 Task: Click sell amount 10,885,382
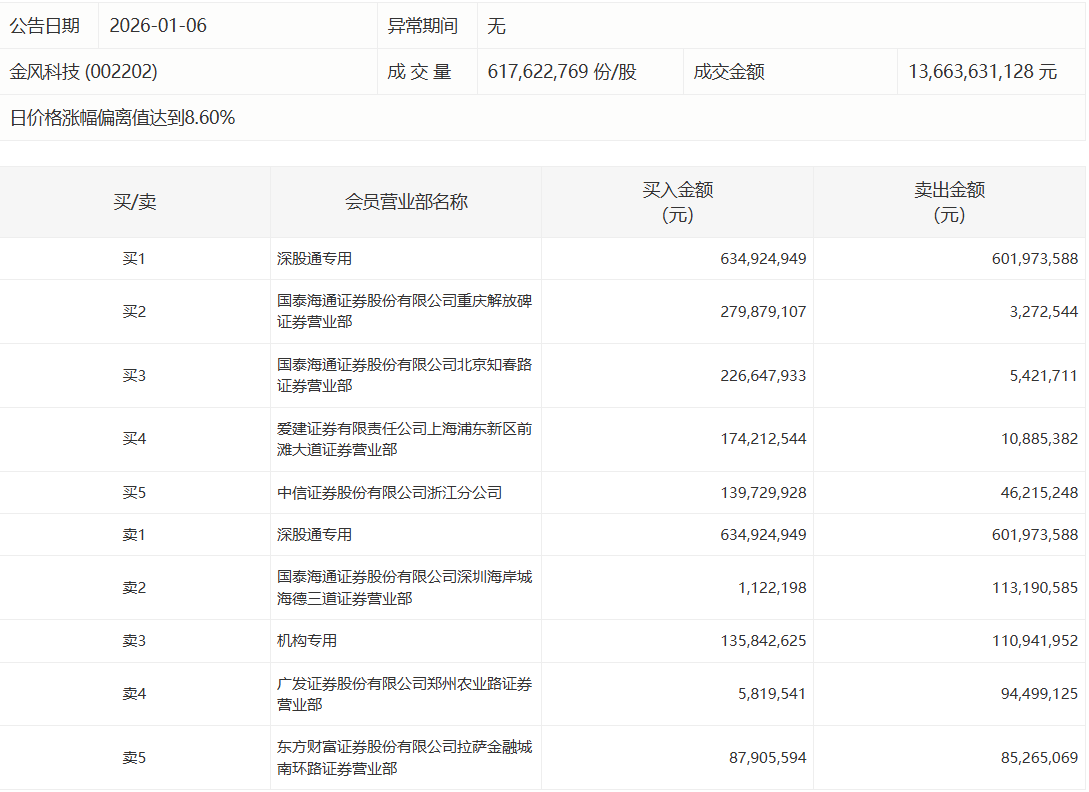tap(1040, 438)
